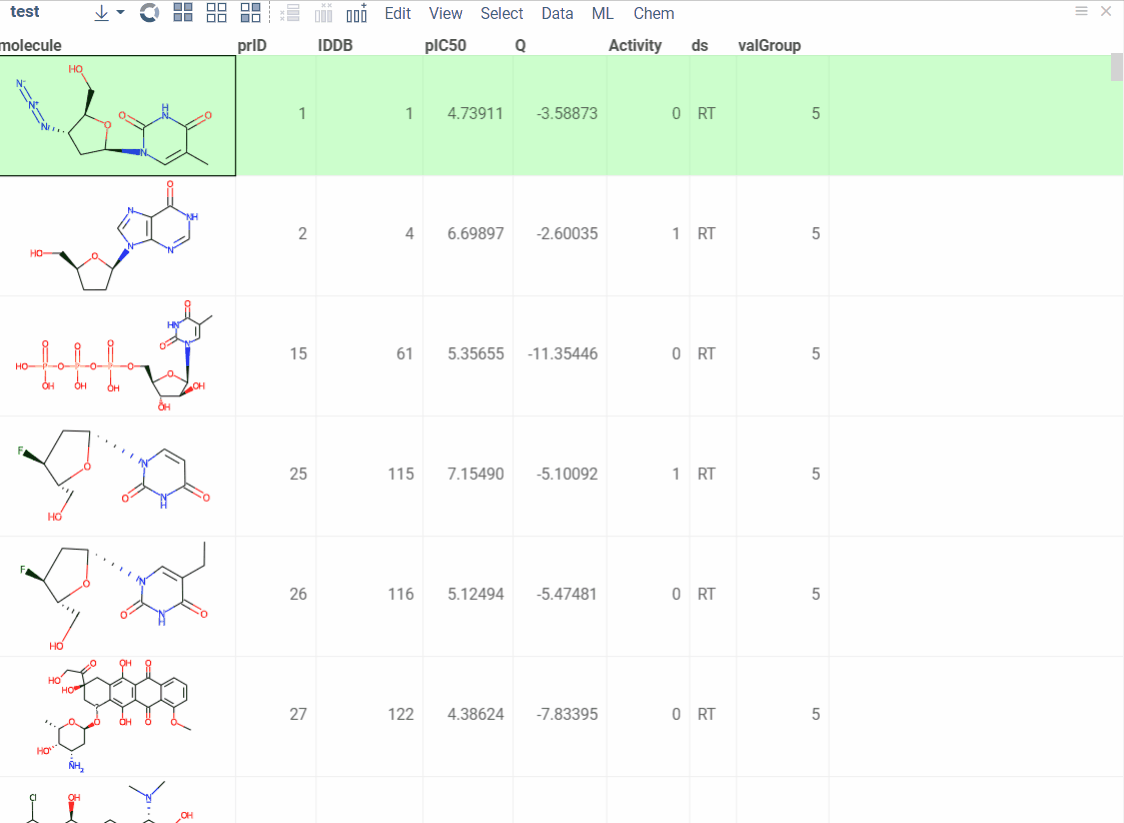This screenshot has height=823, width=1124.
Task: Click Q cell -7.83395
Action: (x=566, y=714)
